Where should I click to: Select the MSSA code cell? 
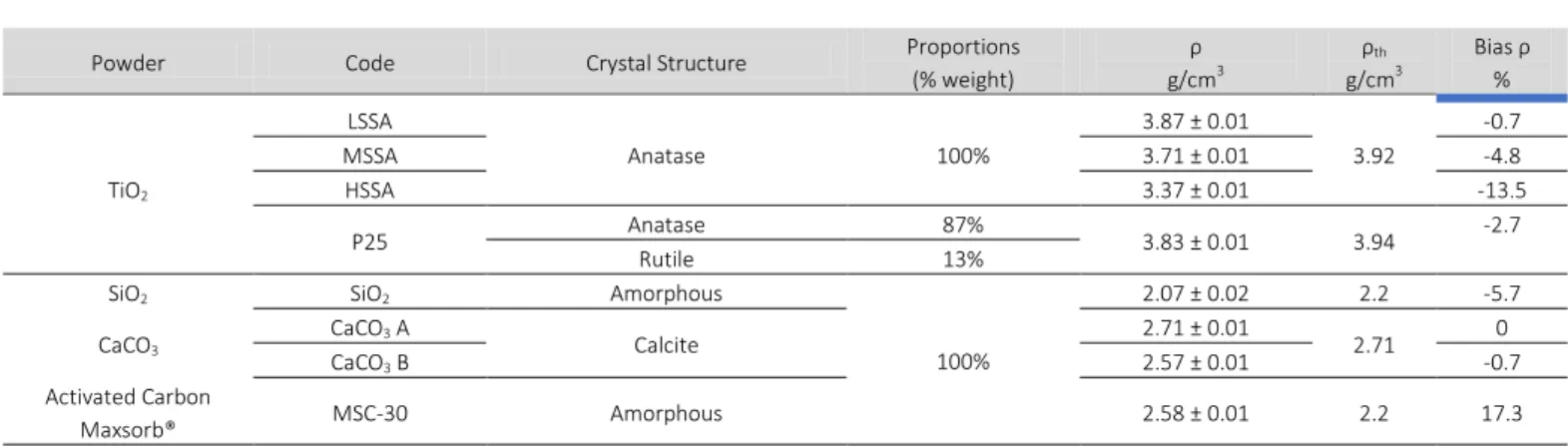(x=369, y=156)
